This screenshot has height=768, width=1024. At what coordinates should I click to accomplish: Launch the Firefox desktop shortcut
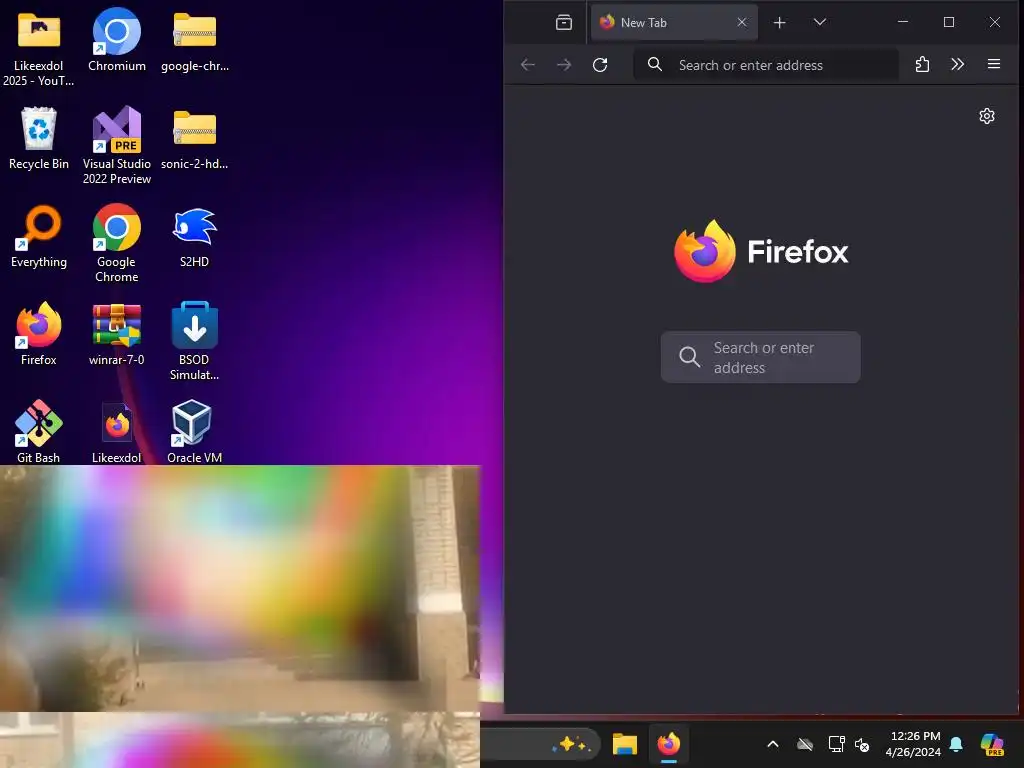pos(39,334)
